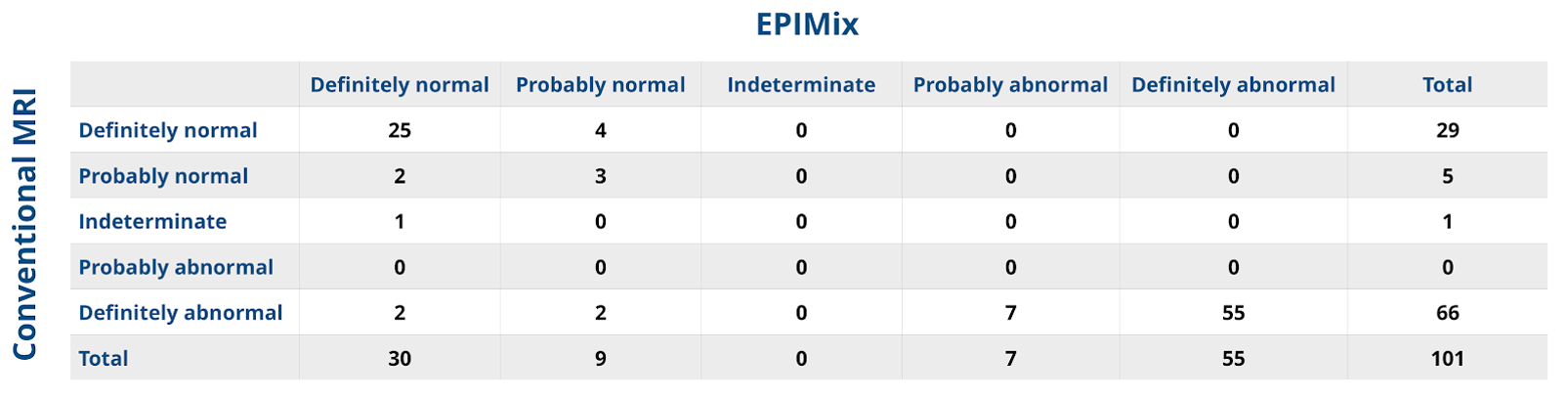
Task: Click the row total cell showing 66
Action: [1447, 313]
